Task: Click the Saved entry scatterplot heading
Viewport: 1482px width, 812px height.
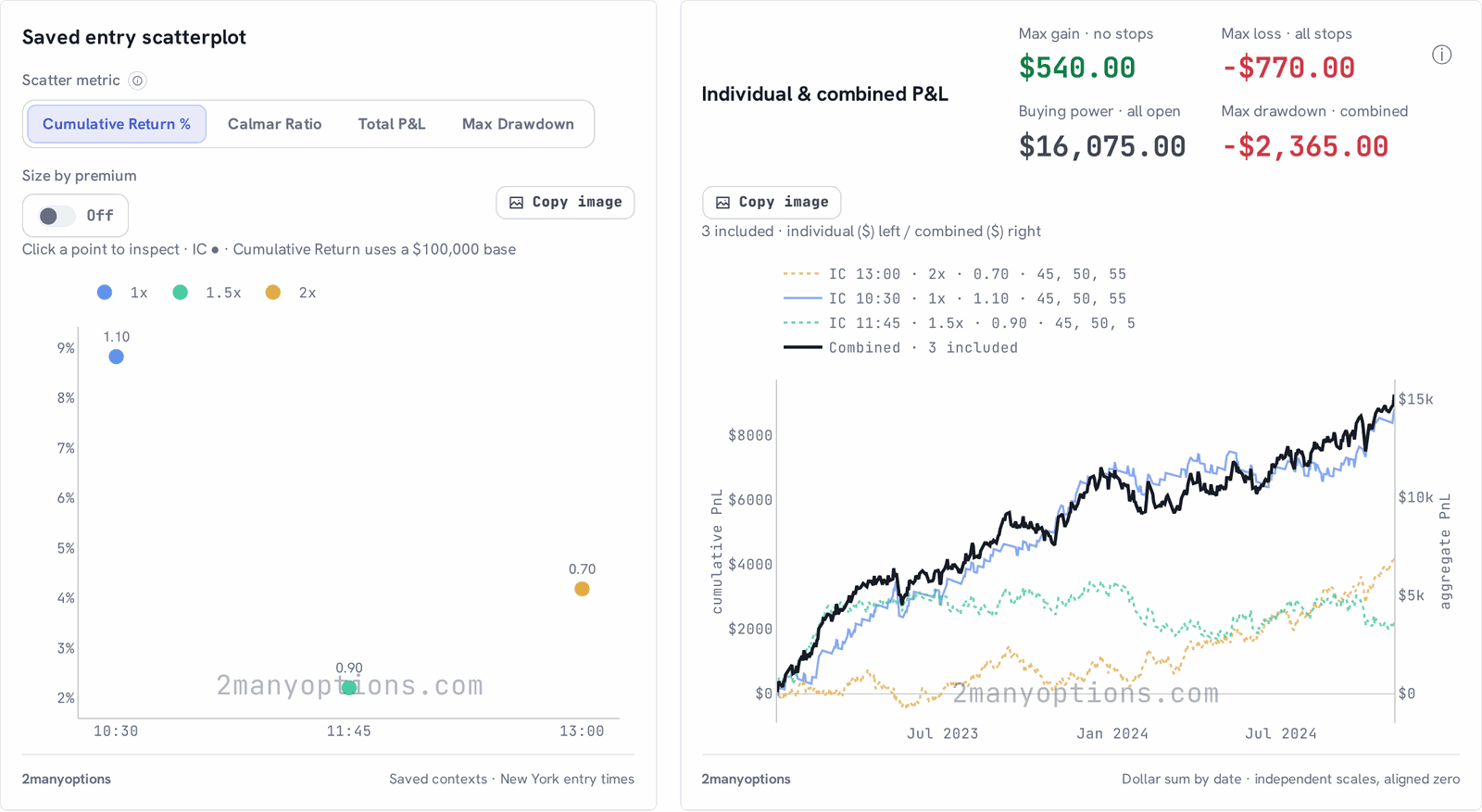Action: (x=134, y=37)
